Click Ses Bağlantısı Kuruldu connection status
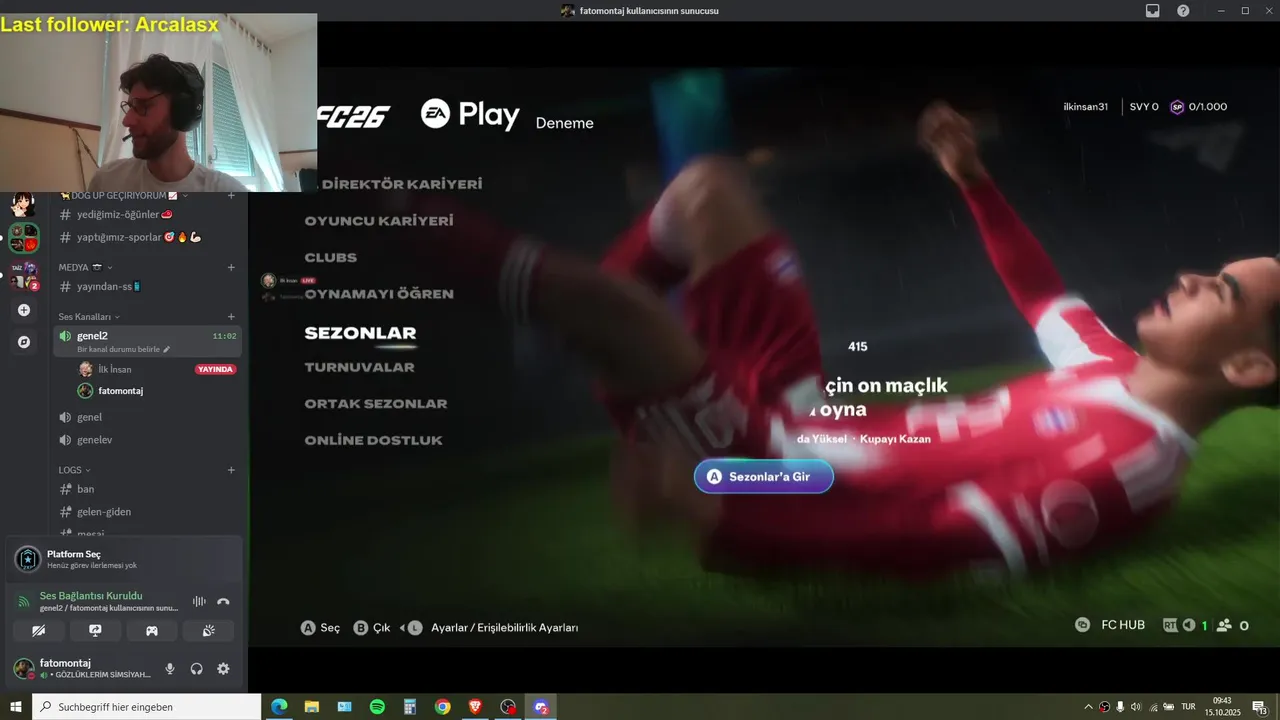Viewport: 1280px width, 720px height. [x=91, y=596]
